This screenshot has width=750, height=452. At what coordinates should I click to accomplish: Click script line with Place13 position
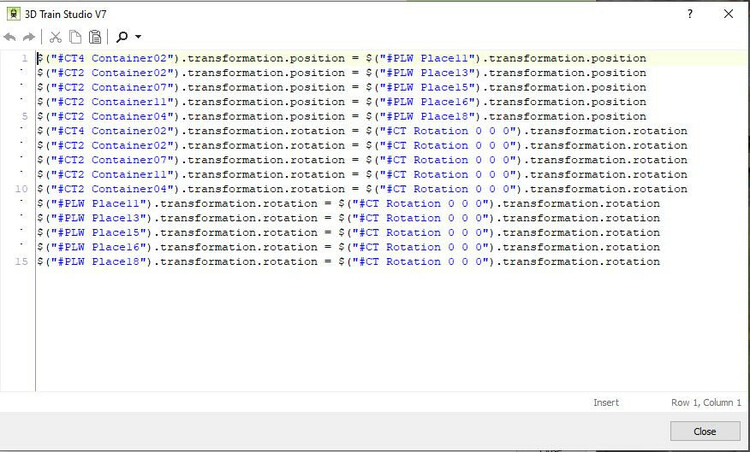[342, 73]
